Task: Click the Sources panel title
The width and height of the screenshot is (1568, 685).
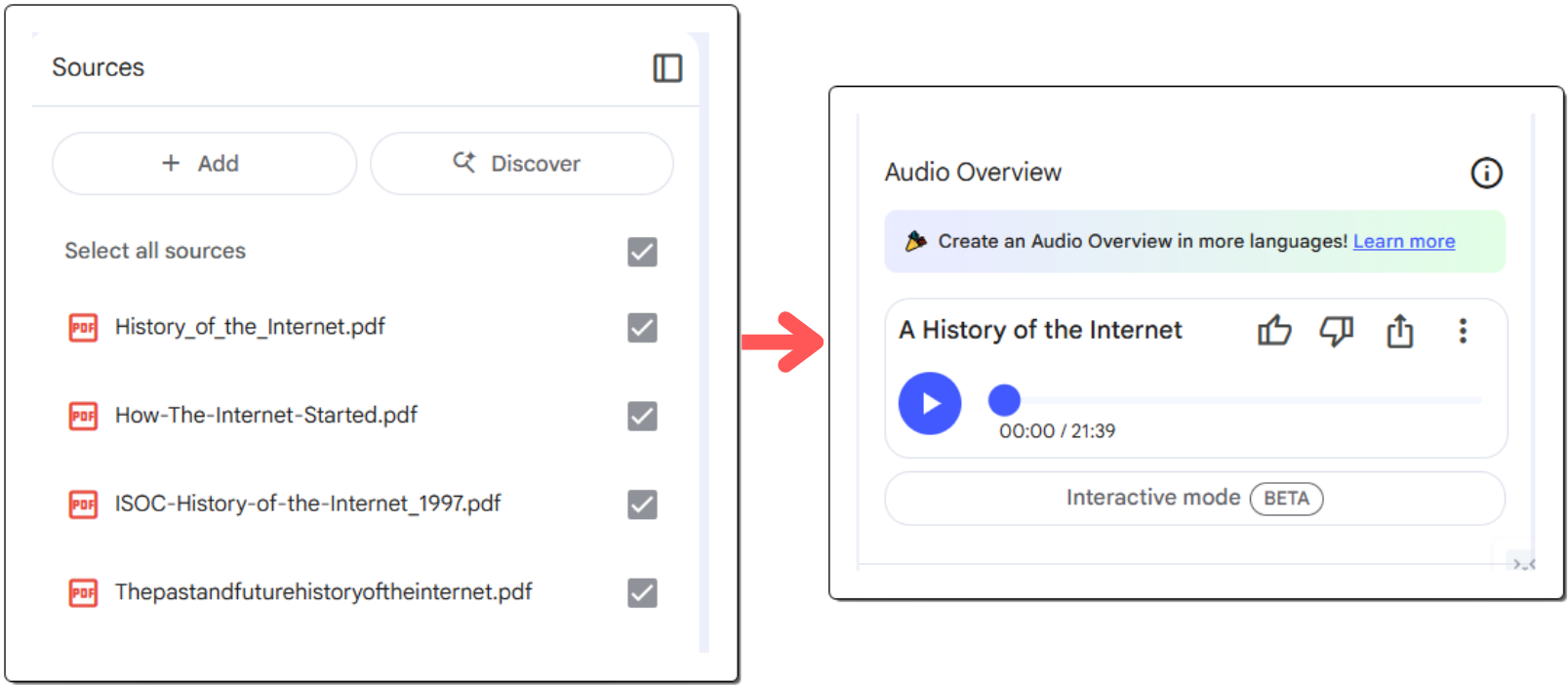Action: click(x=98, y=67)
